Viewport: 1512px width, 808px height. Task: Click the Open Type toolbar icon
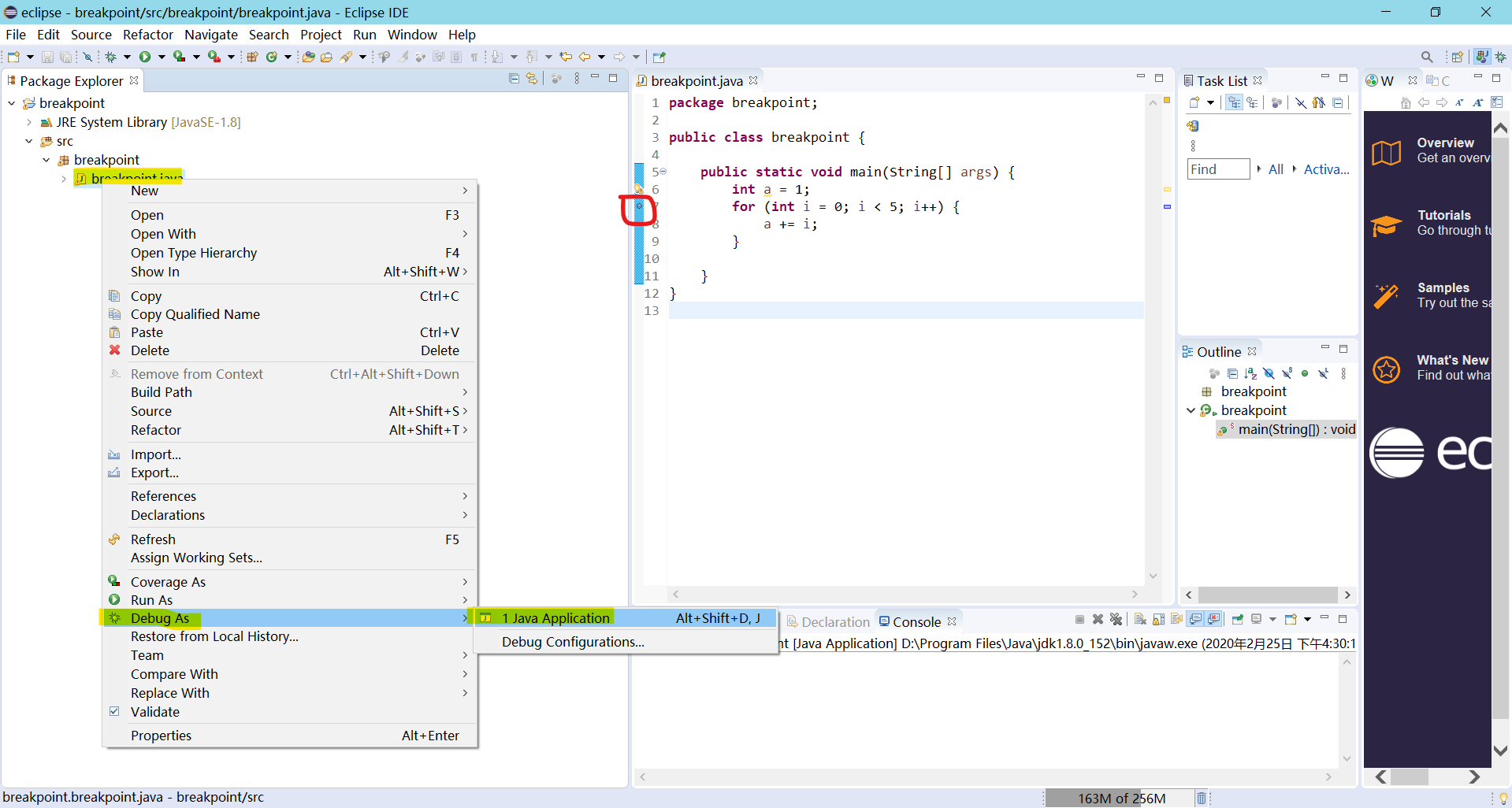(309, 57)
